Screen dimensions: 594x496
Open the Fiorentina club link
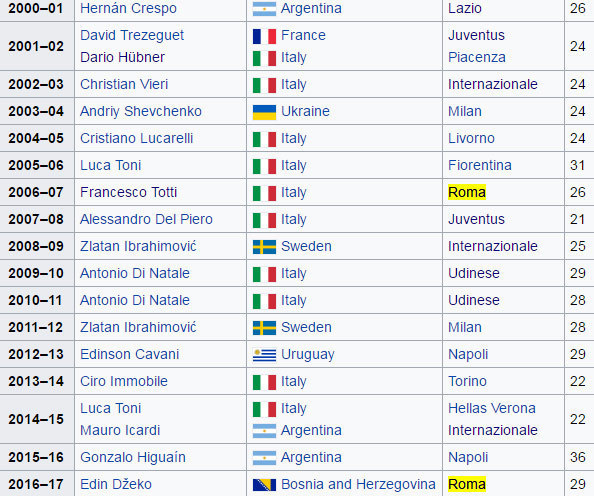[480, 166]
